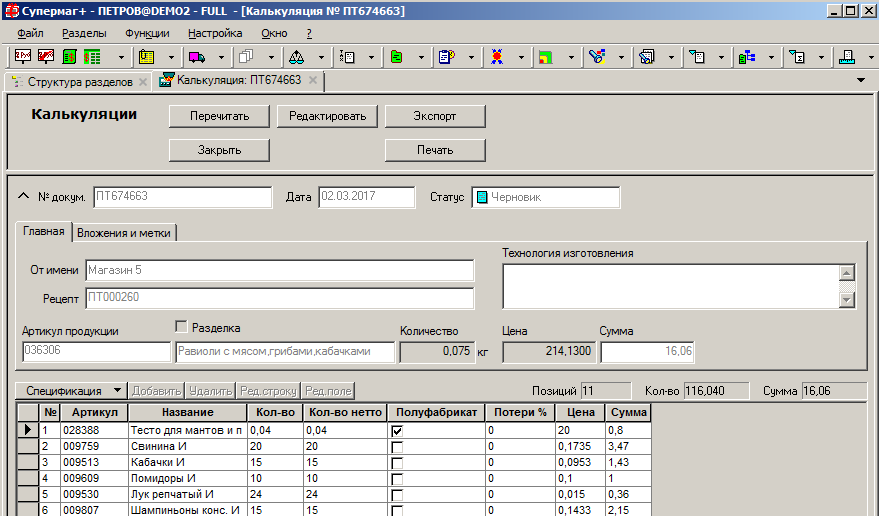Click the green-yellow-red corner chart icon
The height and width of the screenshot is (516, 879).
[x=546, y=57]
